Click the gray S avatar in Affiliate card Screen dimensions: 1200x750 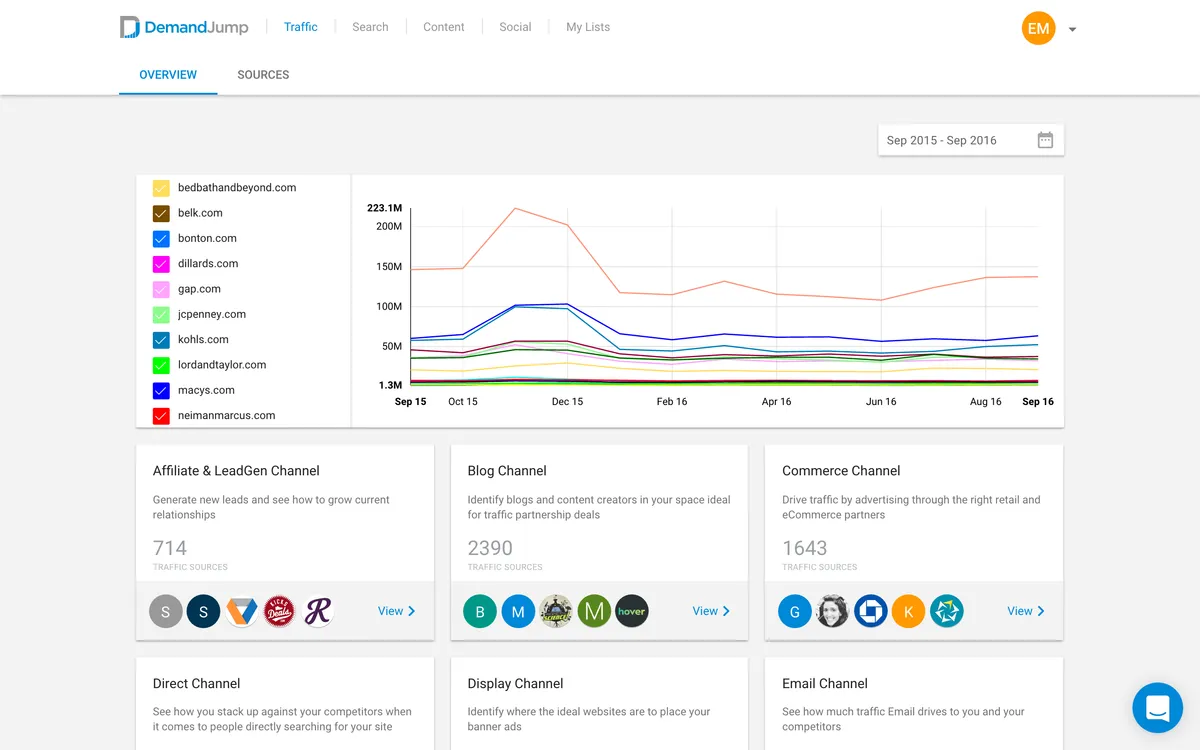(166, 611)
